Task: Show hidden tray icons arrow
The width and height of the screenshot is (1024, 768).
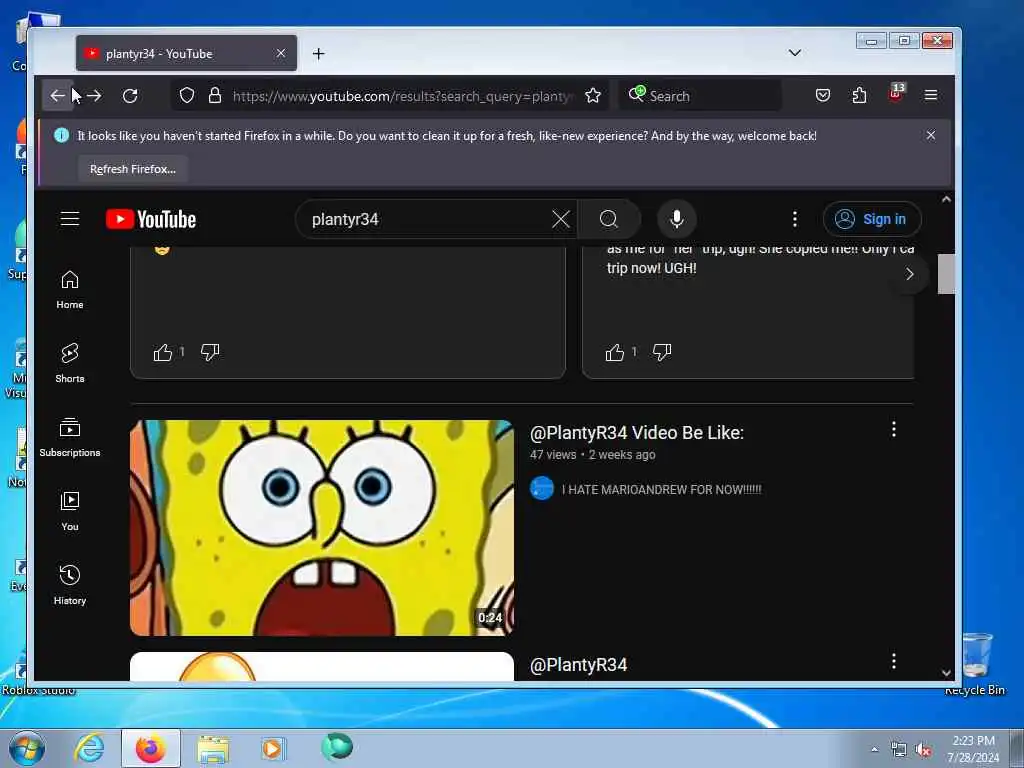Action: point(874,750)
